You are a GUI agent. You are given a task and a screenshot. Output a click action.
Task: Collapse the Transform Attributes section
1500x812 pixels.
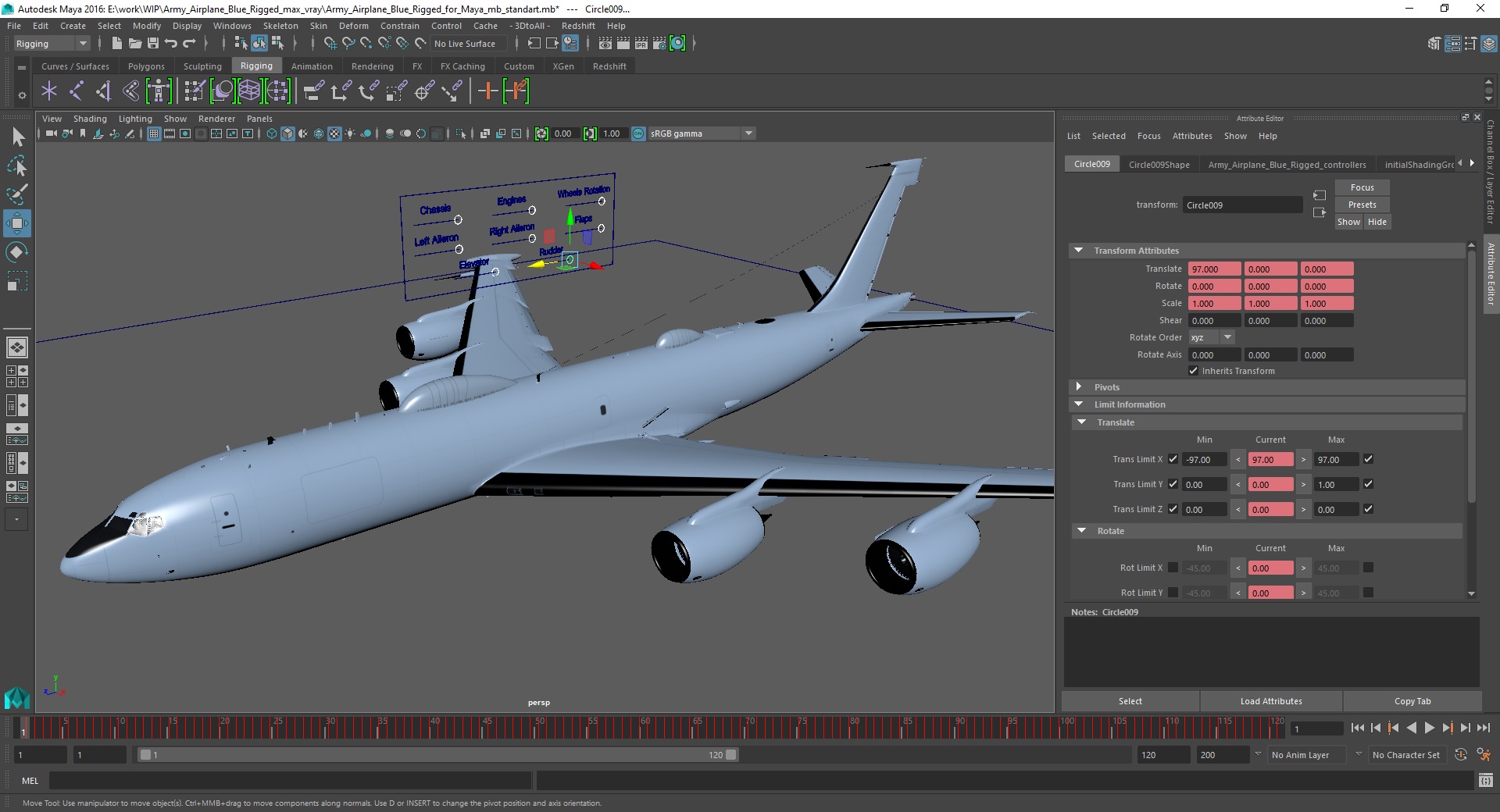[1078, 251]
